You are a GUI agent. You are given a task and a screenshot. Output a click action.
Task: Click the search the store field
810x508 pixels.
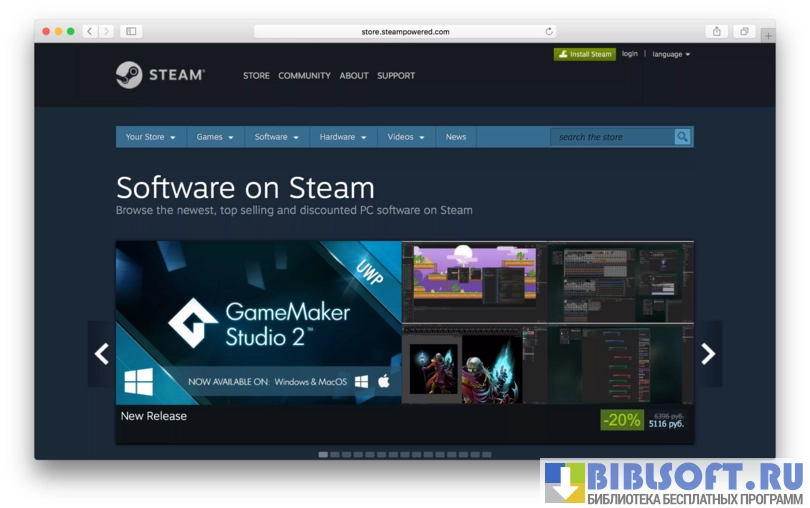(612, 137)
